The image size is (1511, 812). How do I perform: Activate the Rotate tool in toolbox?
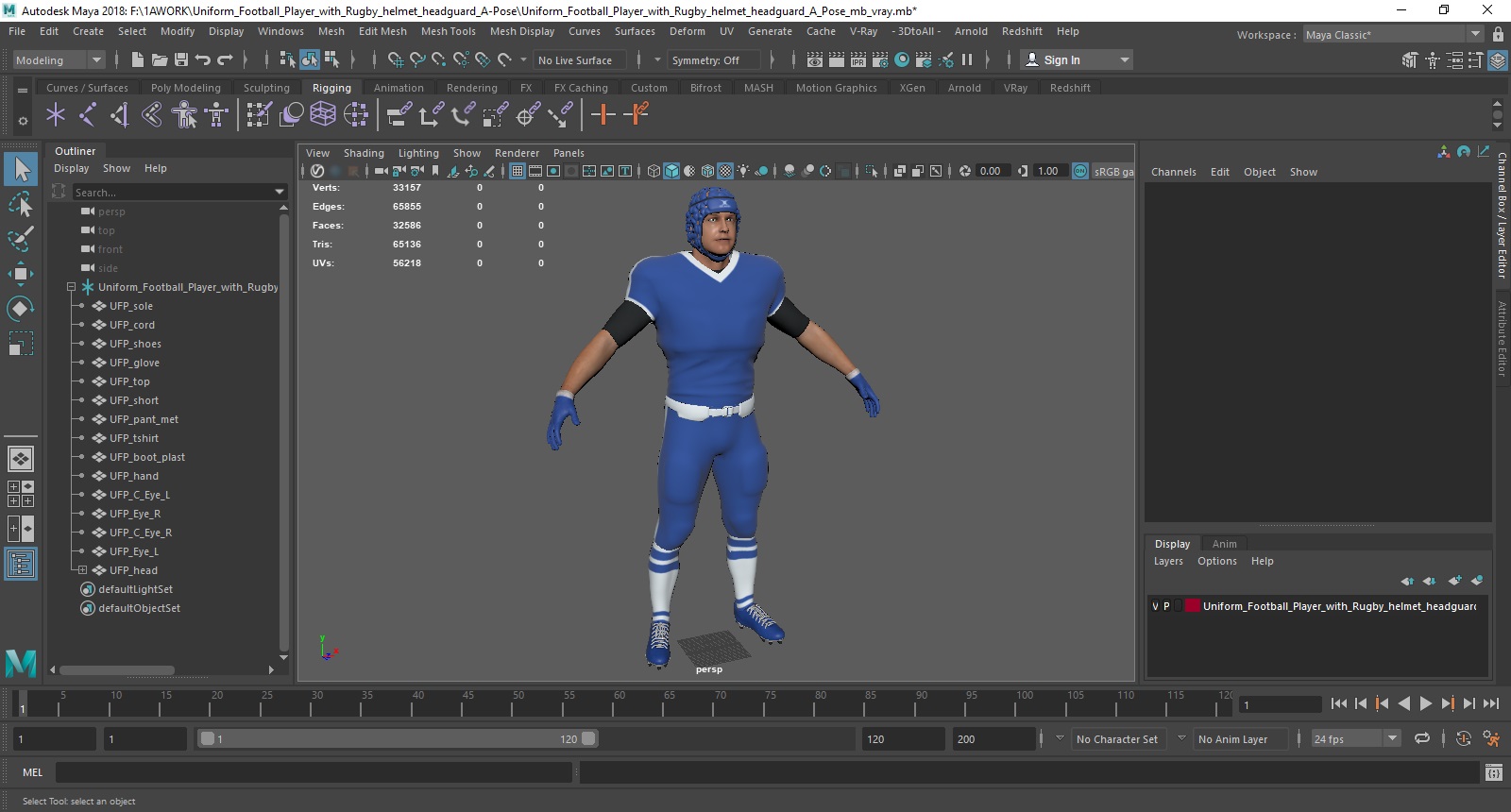(20, 309)
